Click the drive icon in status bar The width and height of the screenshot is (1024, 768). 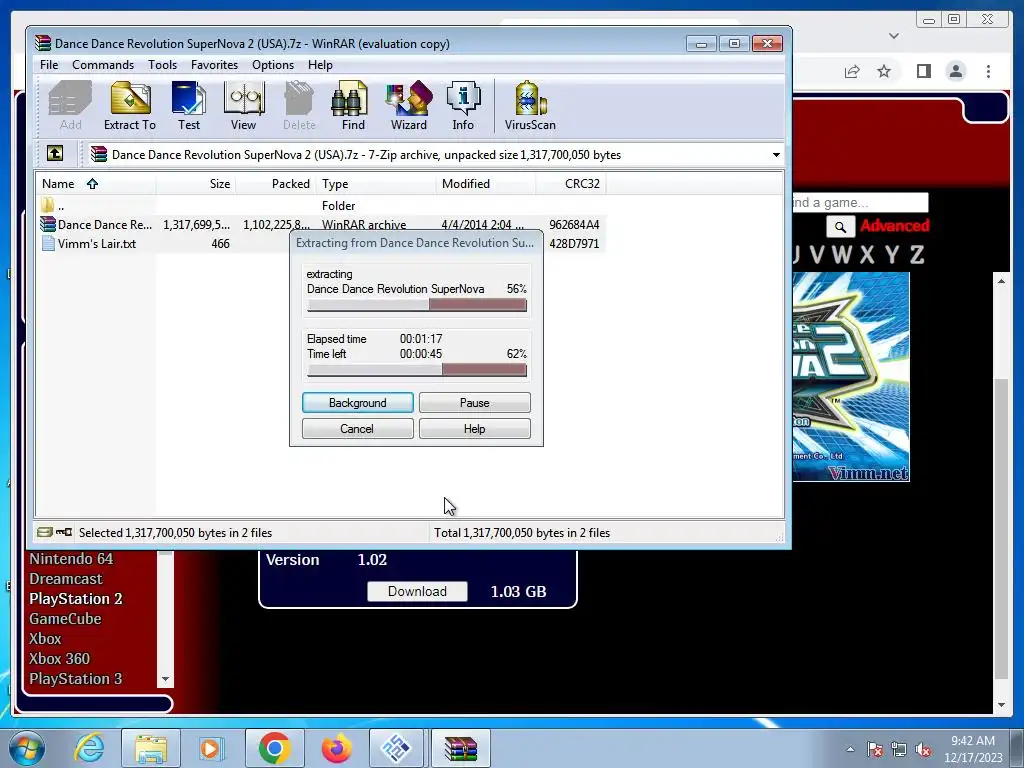pyautogui.click(x=44, y=532)
